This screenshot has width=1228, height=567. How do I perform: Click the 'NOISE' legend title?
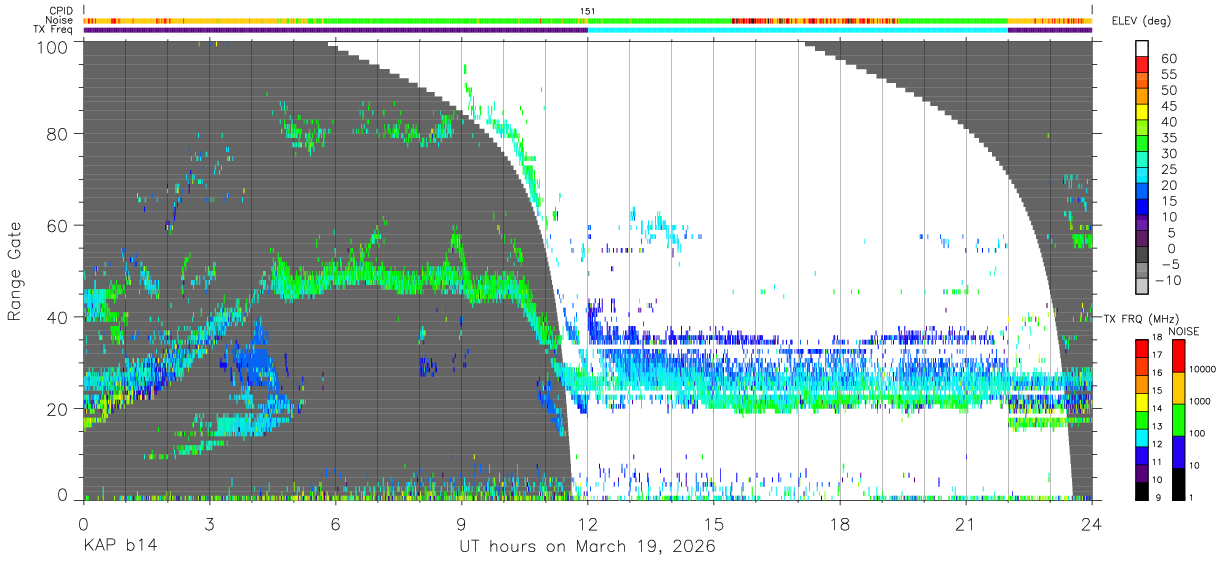[1186, 330]
